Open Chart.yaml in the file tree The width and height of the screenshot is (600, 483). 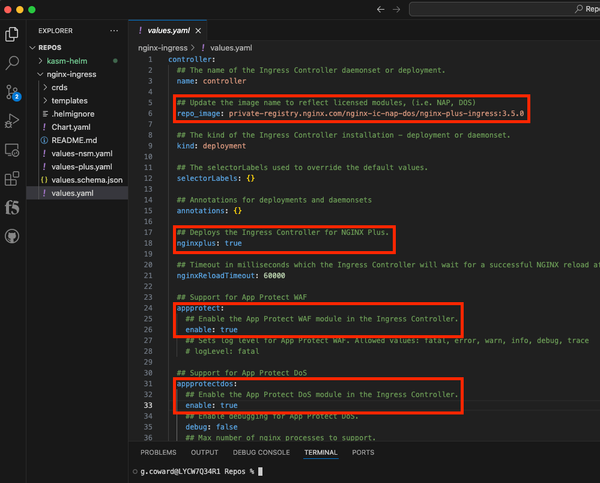(70, 127)
